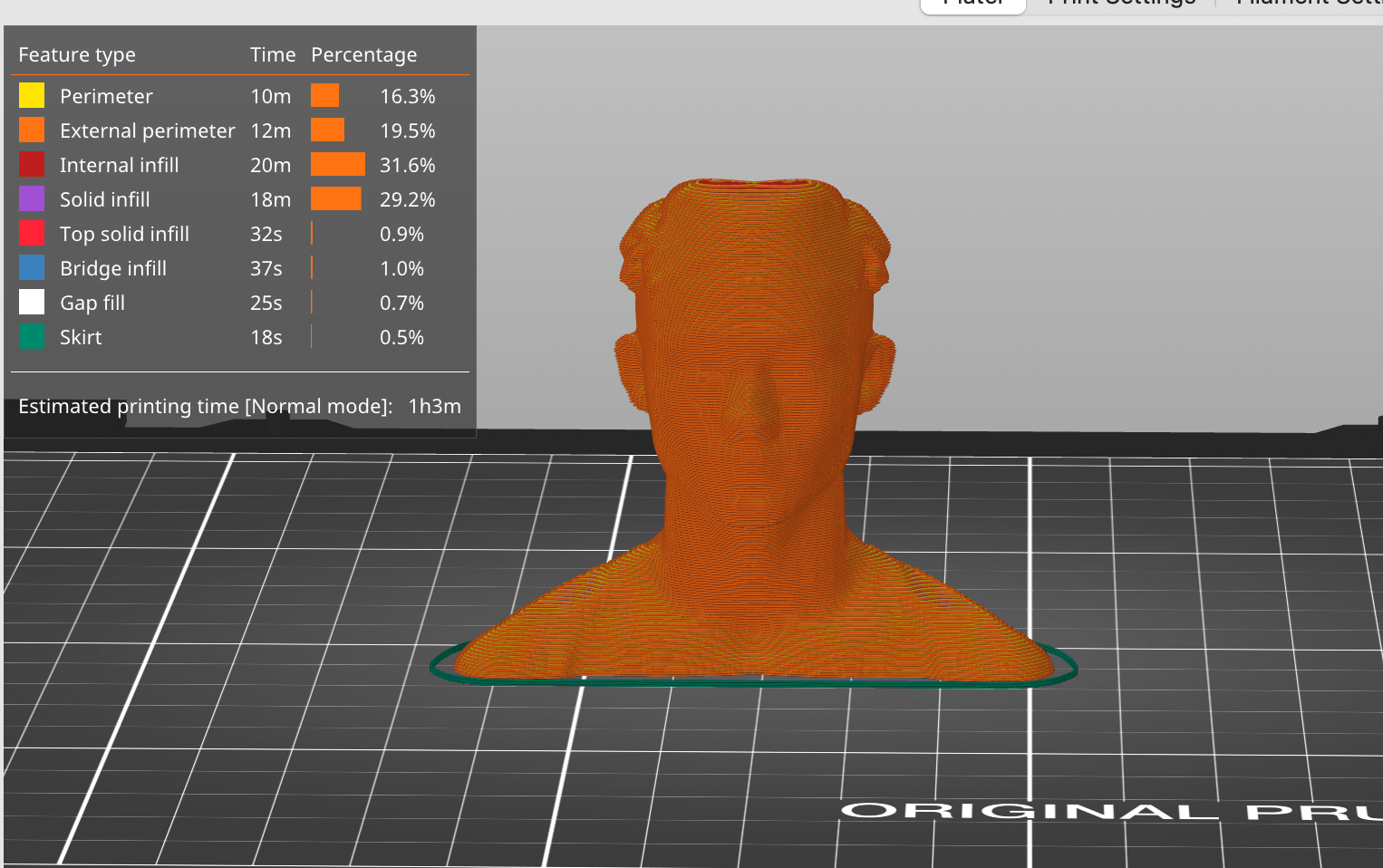Click the 19.5% percentage value
Screen dimensions: 1383x868
pyautogui.click(x=407, y=130)
